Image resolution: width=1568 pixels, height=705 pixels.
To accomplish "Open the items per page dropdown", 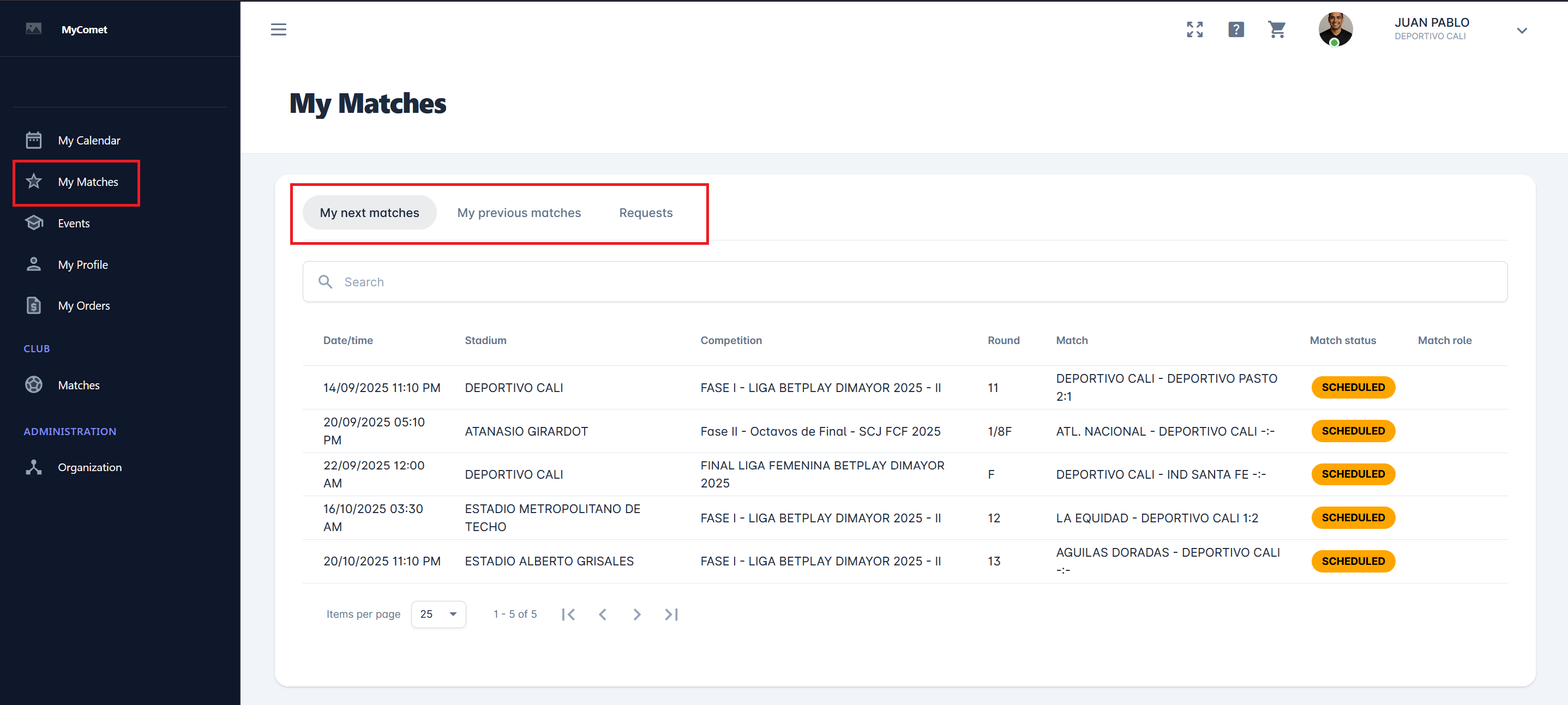I will pyautogui.click(x=438, y=614).
